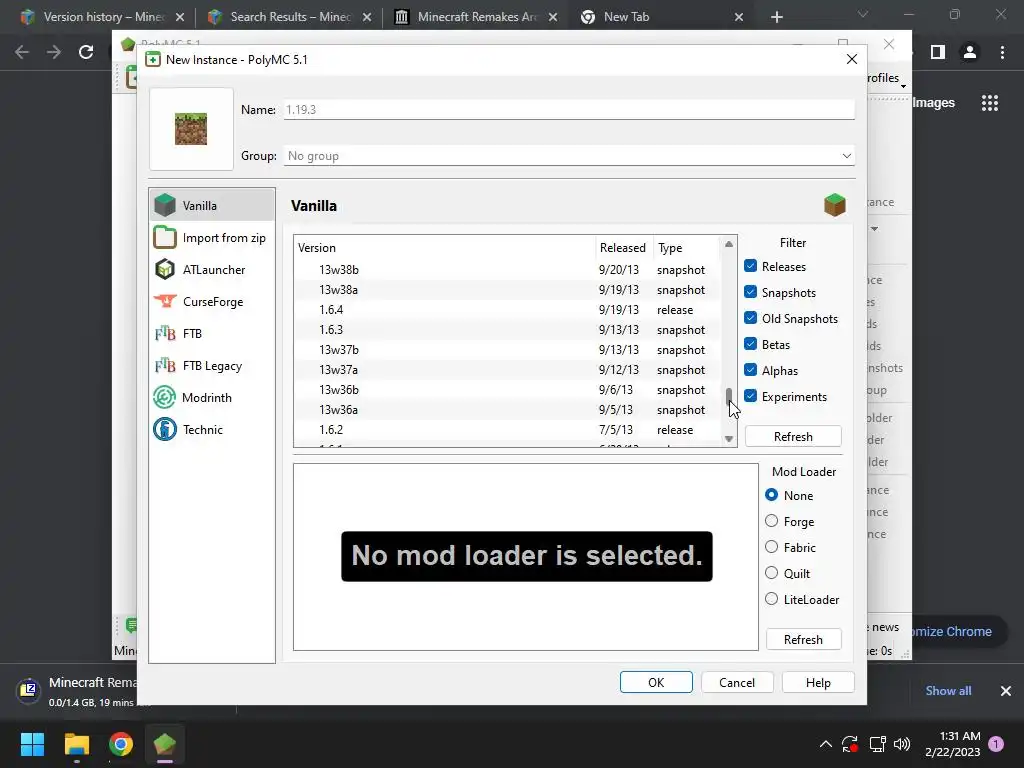Click the version list scrollbar thumb

coord(729,397)
